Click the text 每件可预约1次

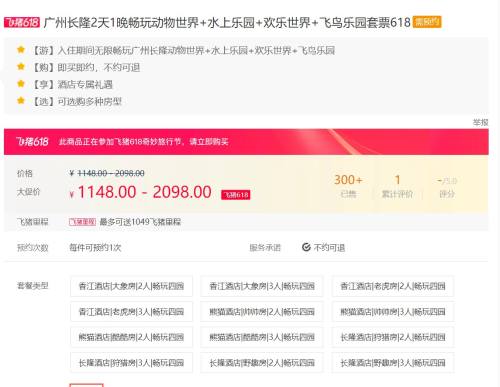pyautogui.click(x=95, y=248)
